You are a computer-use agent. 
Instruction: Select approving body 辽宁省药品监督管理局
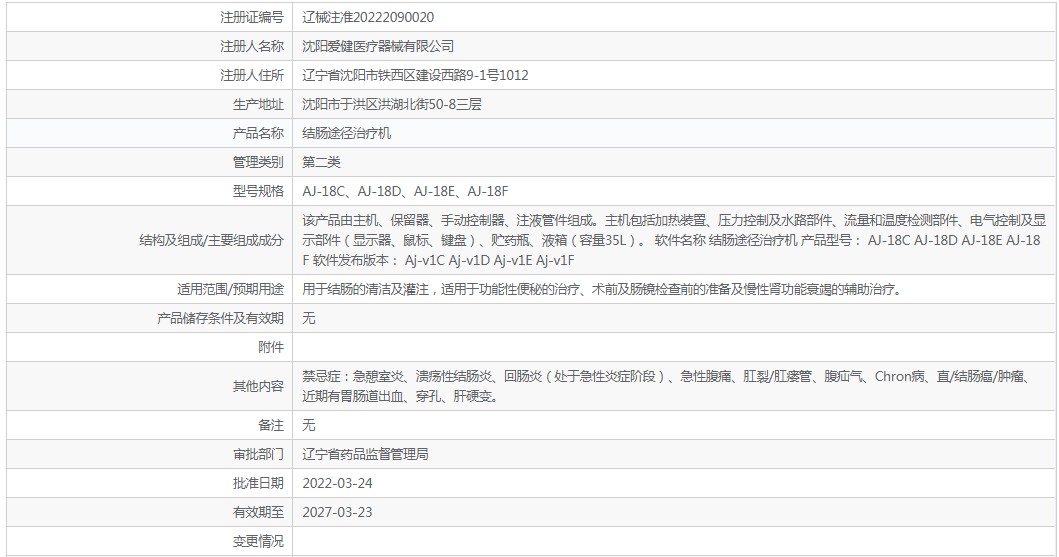tap(365, 454)
